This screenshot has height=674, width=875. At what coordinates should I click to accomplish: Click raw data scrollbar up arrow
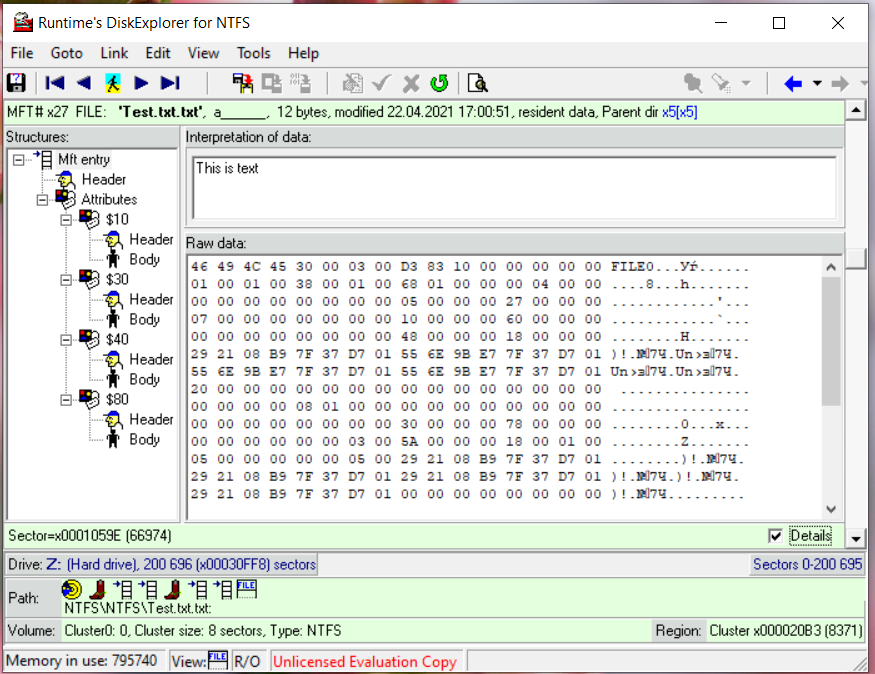pyautogui.click(x=831, y=267)
